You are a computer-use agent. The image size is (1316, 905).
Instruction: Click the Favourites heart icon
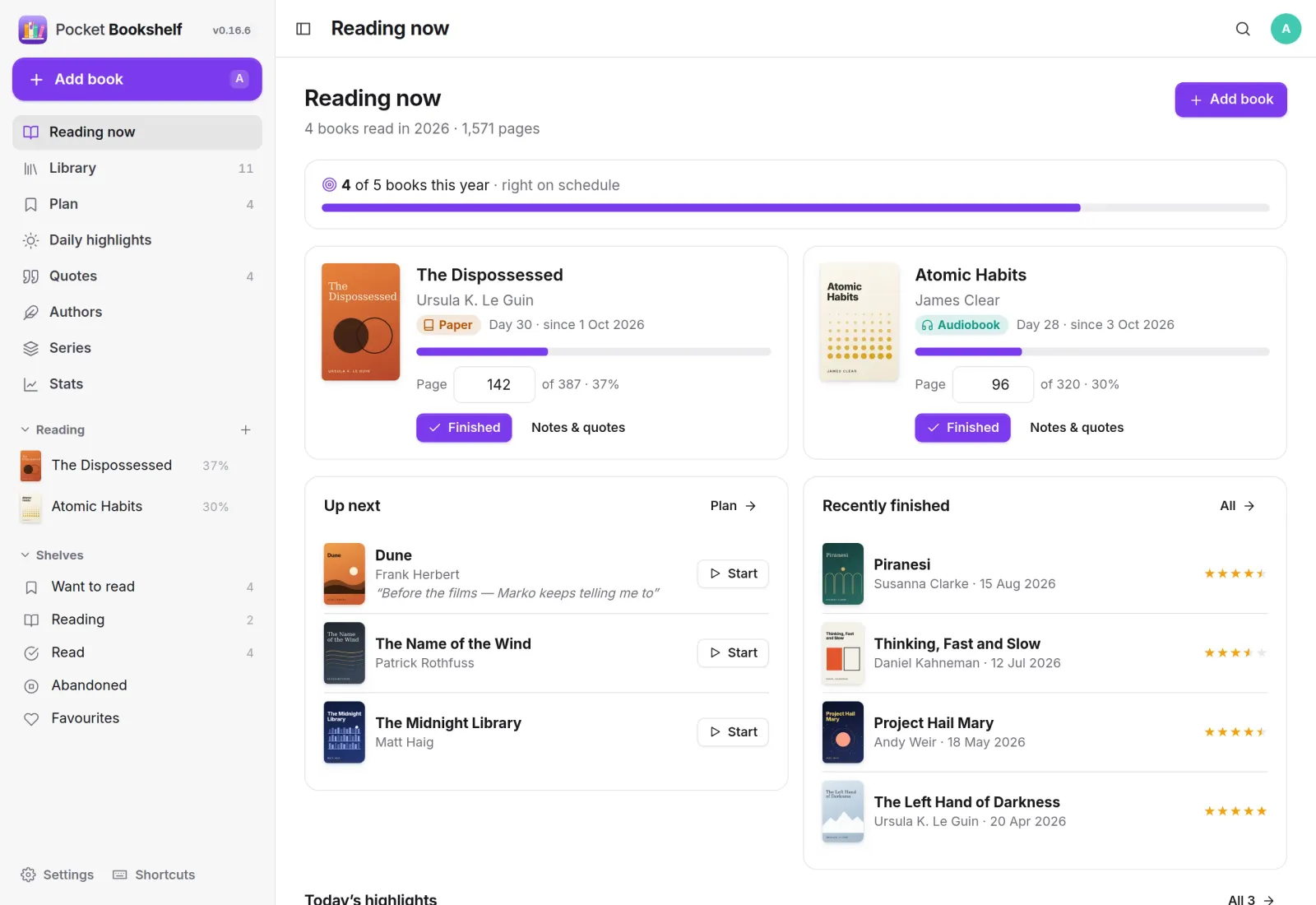[31, 719]
